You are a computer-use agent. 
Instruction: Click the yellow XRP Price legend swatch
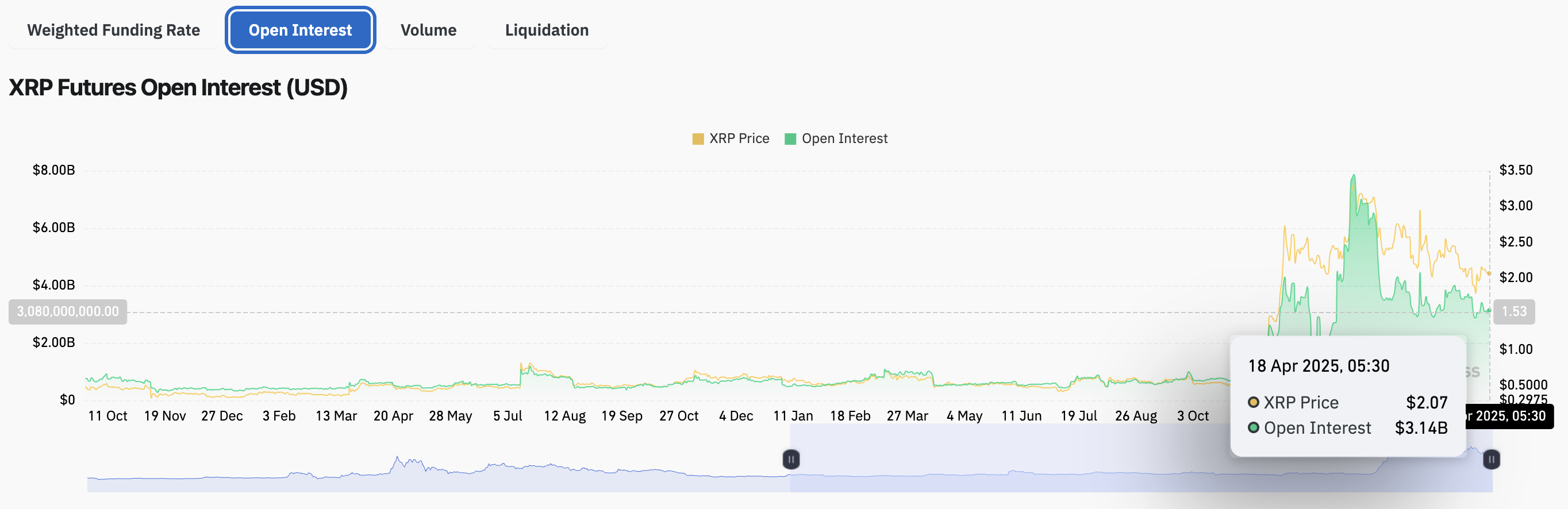tap(698, 139)
